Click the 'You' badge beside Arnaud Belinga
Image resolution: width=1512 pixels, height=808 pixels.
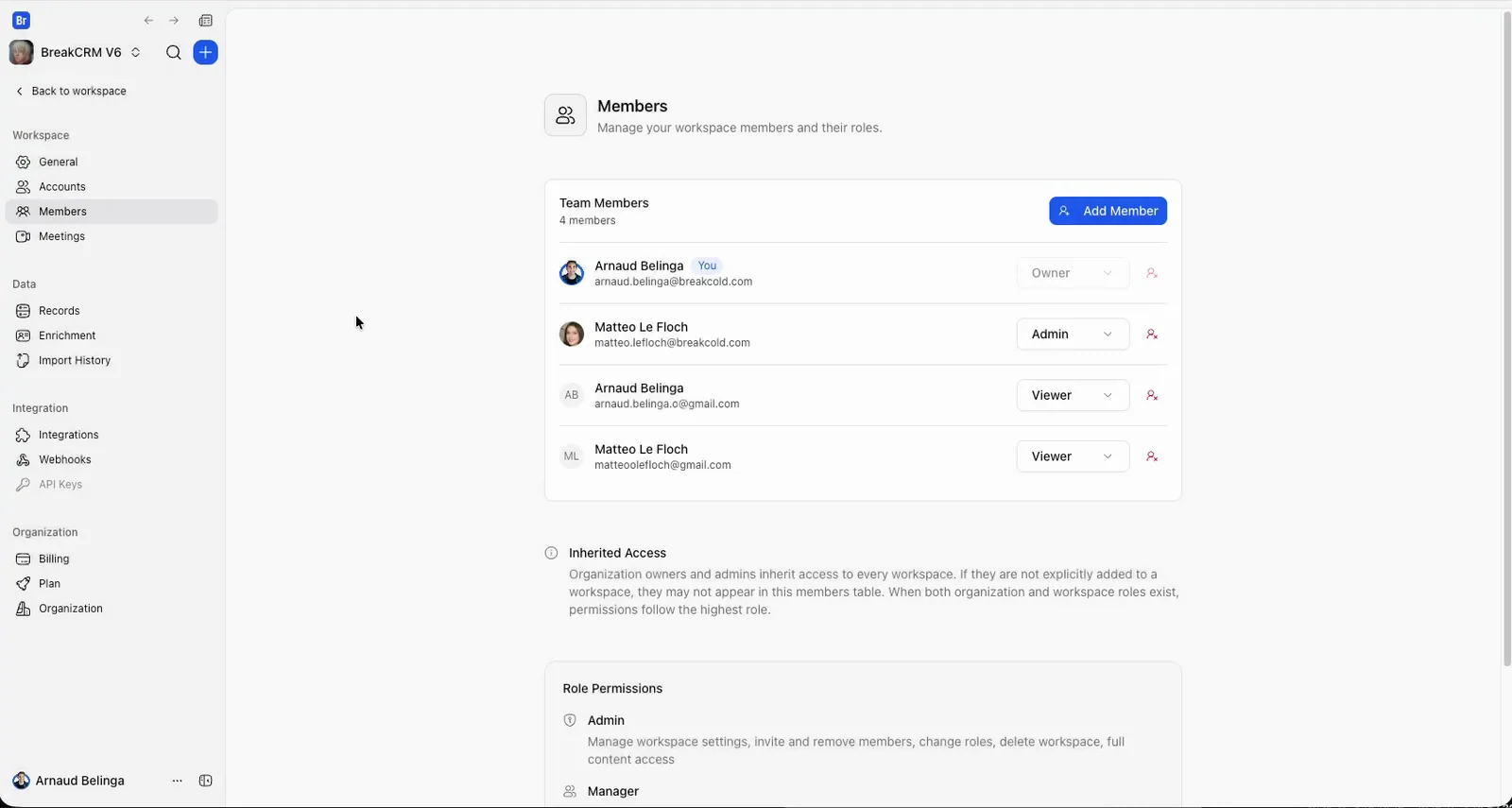pos(707,266)
